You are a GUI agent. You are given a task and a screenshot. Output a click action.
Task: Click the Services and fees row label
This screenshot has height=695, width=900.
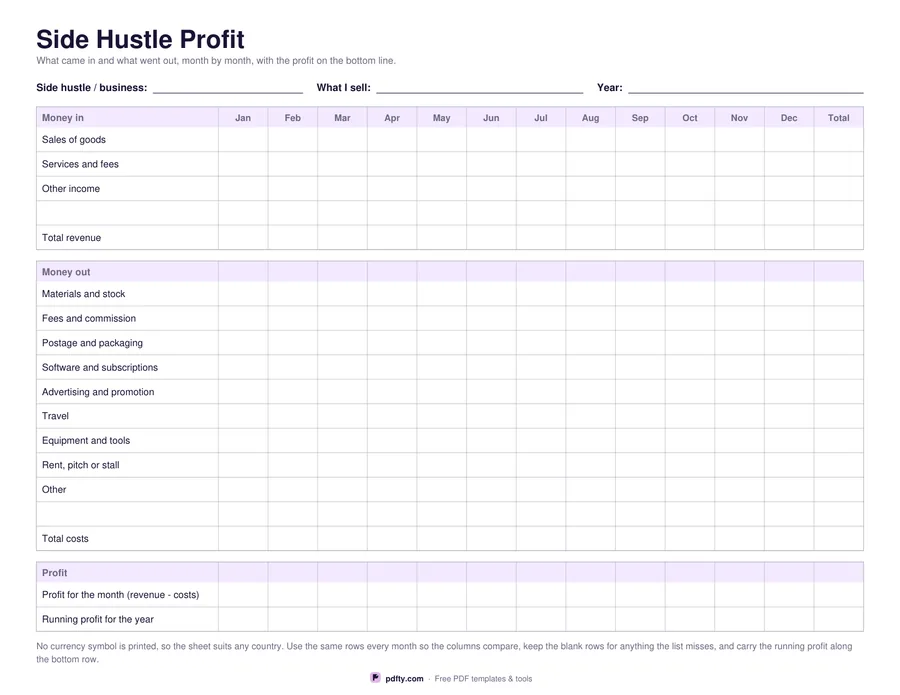tap(80, 164)
